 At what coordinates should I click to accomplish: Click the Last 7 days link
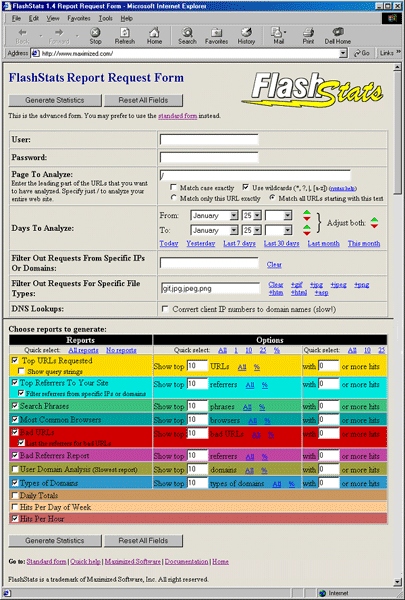click(x=240, y=243)
